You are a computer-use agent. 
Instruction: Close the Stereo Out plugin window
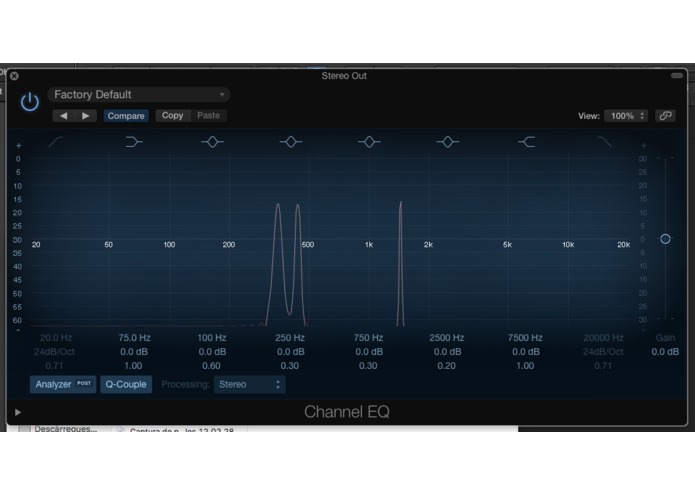pyautogui.click(x=14, y=76)
